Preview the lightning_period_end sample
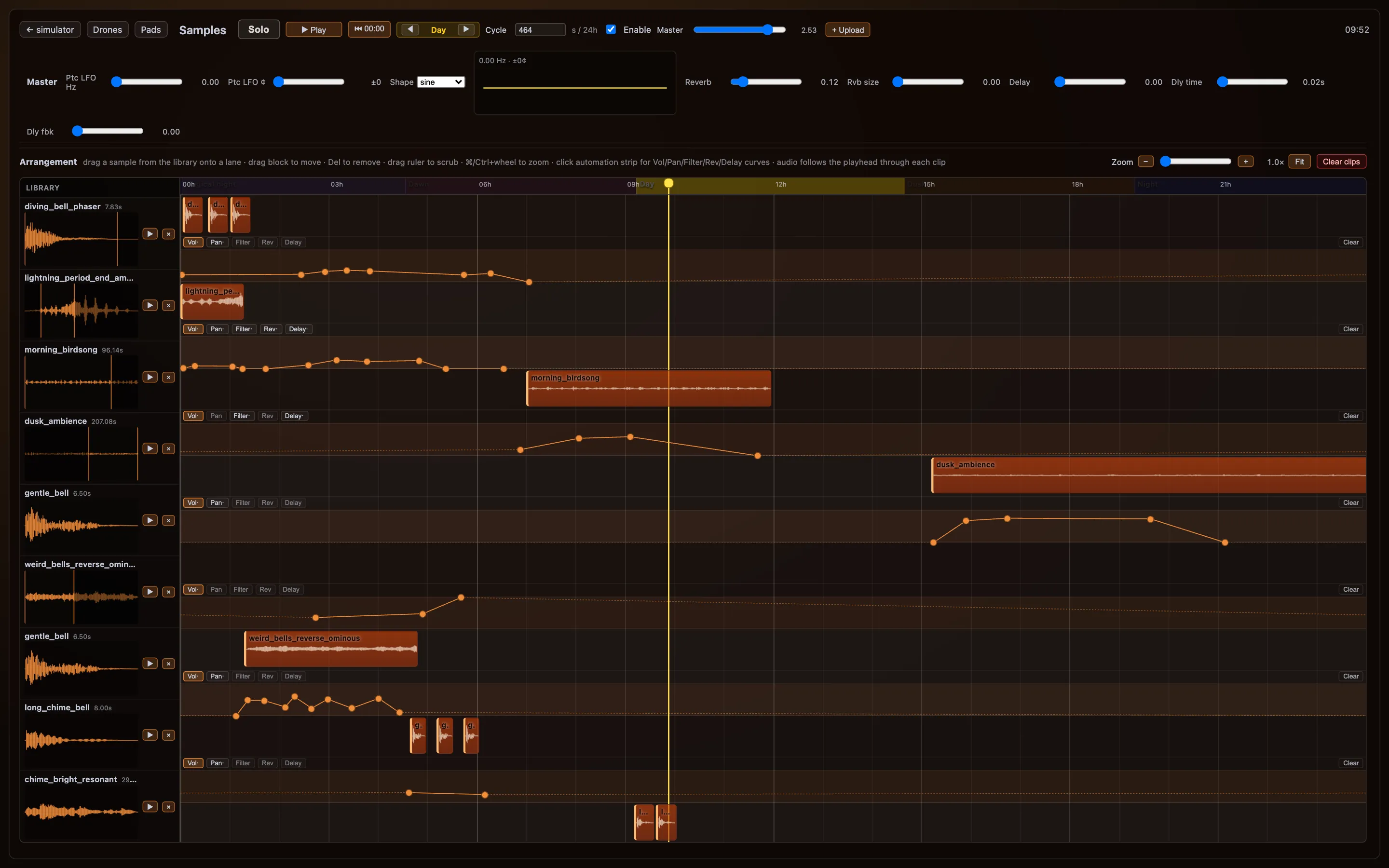Screen dimensions: 1389x868 point(150,305)
